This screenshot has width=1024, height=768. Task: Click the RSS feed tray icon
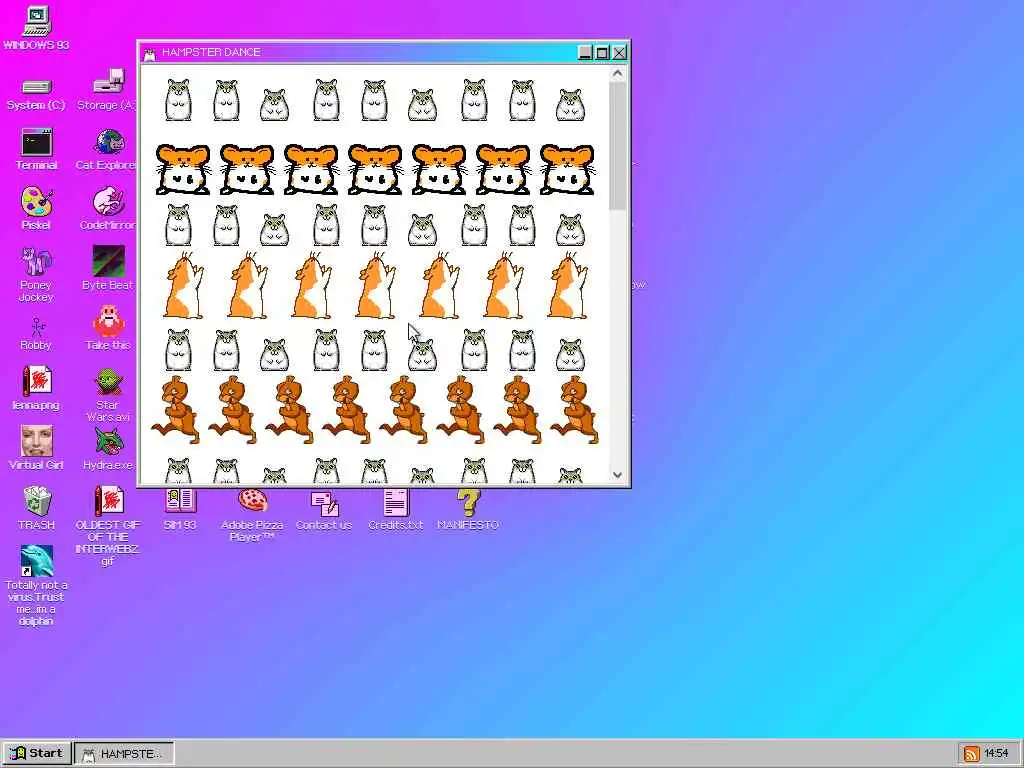(971, 754)
